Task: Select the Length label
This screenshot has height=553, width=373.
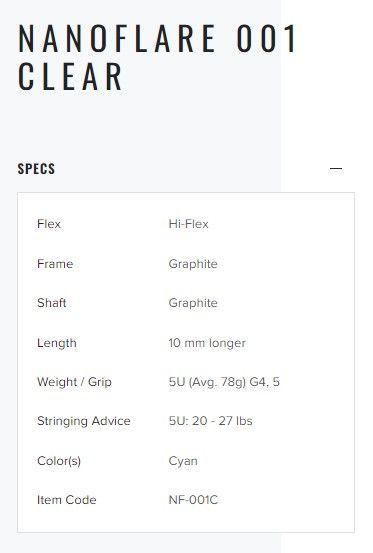Action: click(x=57, y=343)
